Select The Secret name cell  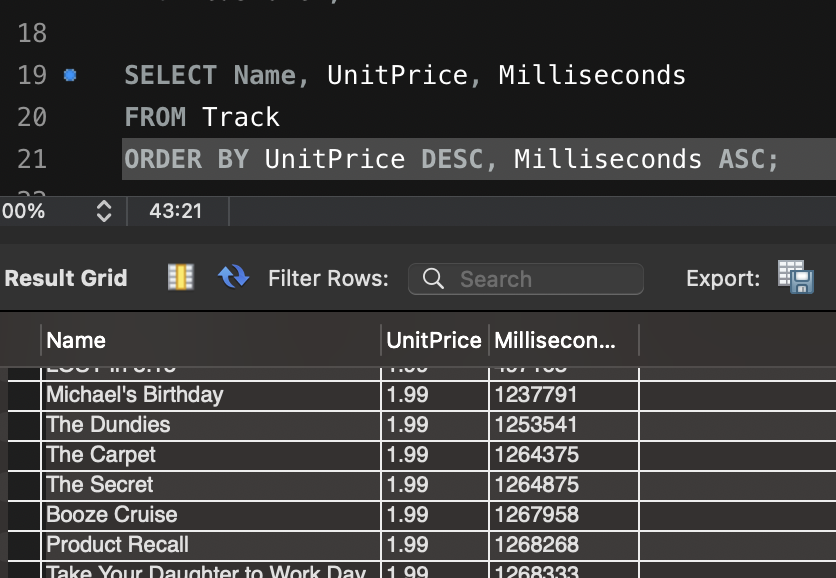(211, 485)
